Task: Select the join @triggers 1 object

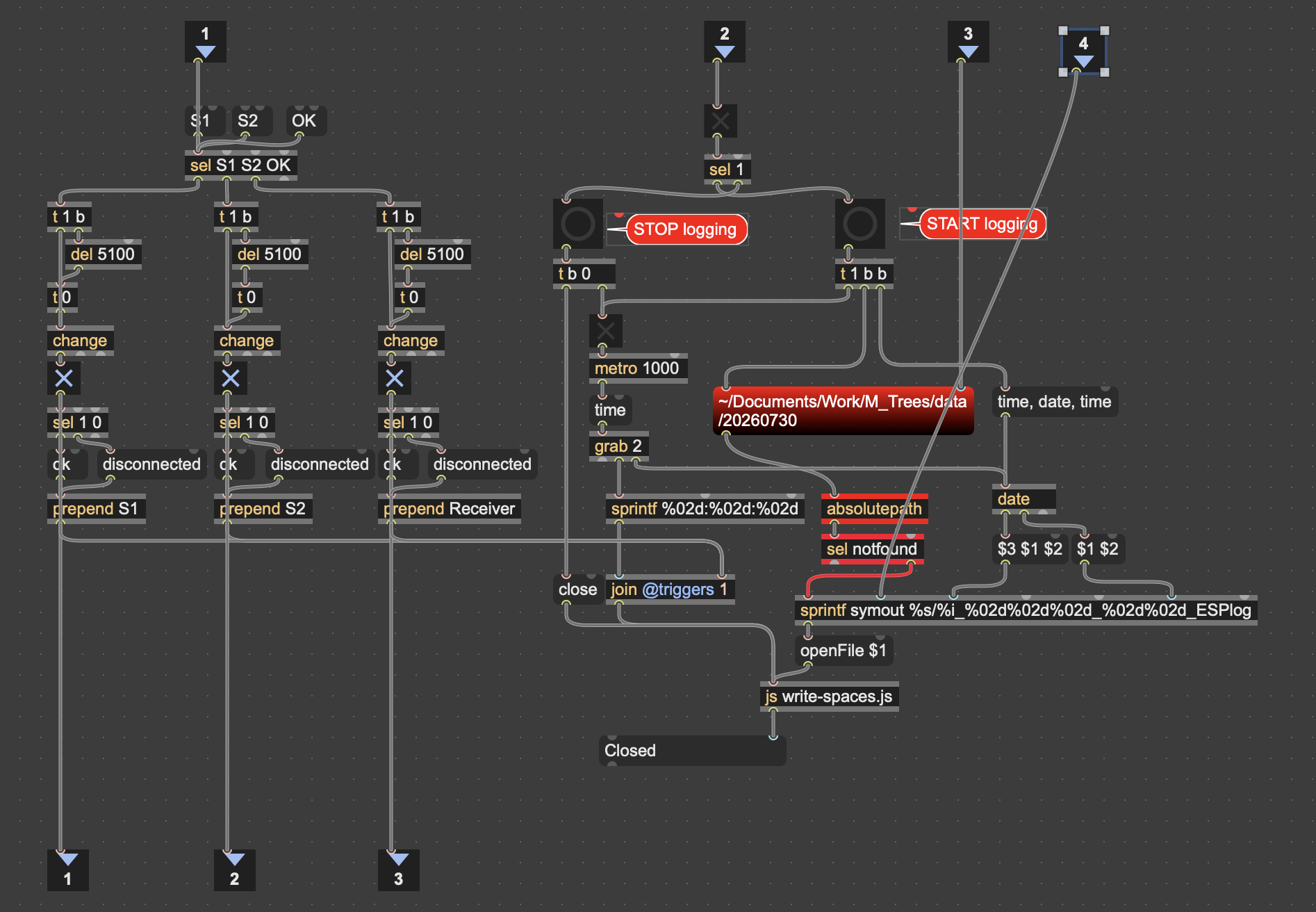Action: [x=670, y=589]
